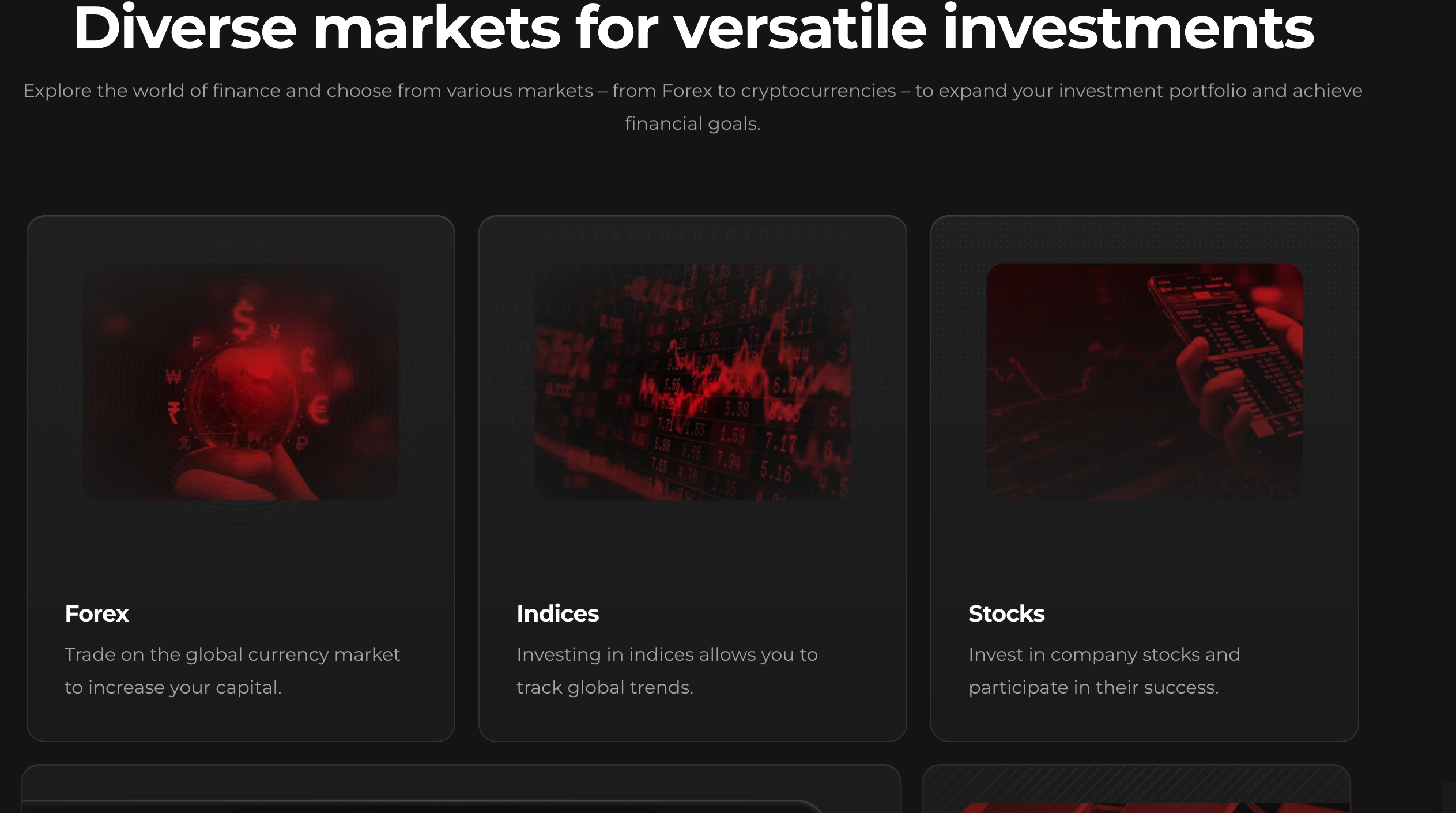Click the Forex globe currency image
This screenshot has width=1456, height=813.
pos(241,382)
